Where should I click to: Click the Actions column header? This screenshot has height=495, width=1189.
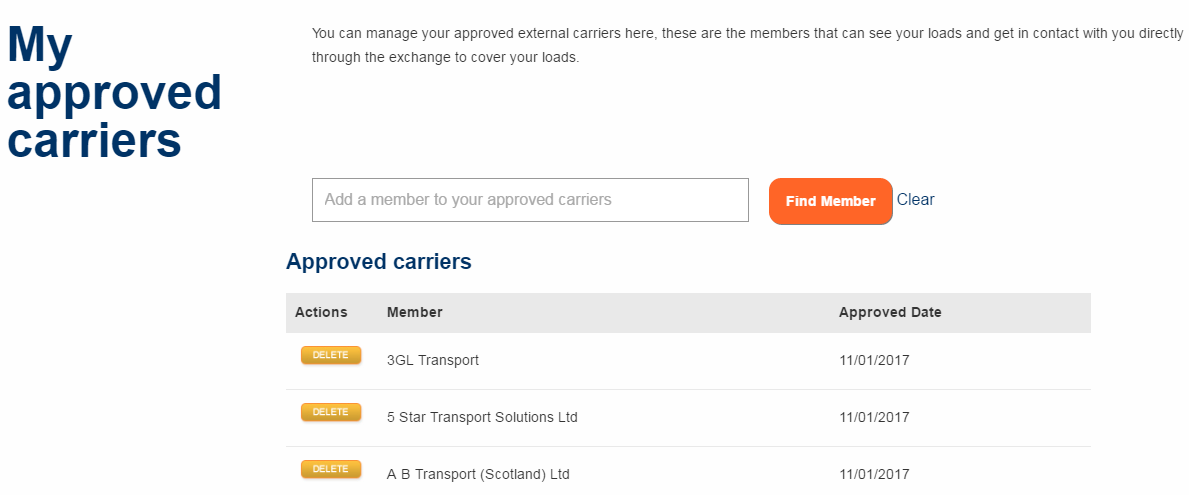321,312
